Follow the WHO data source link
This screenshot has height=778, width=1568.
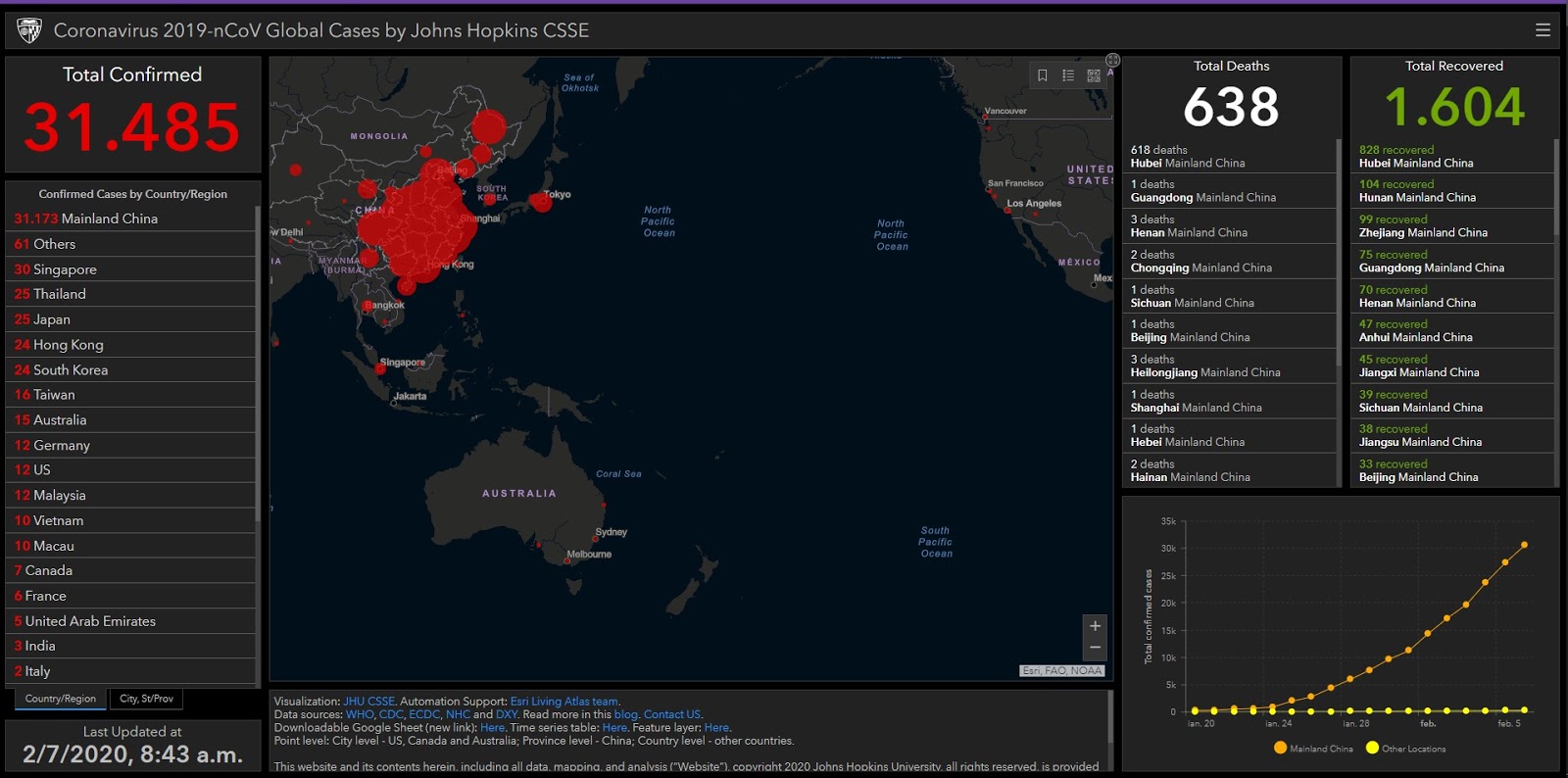(x=360, y=714)
